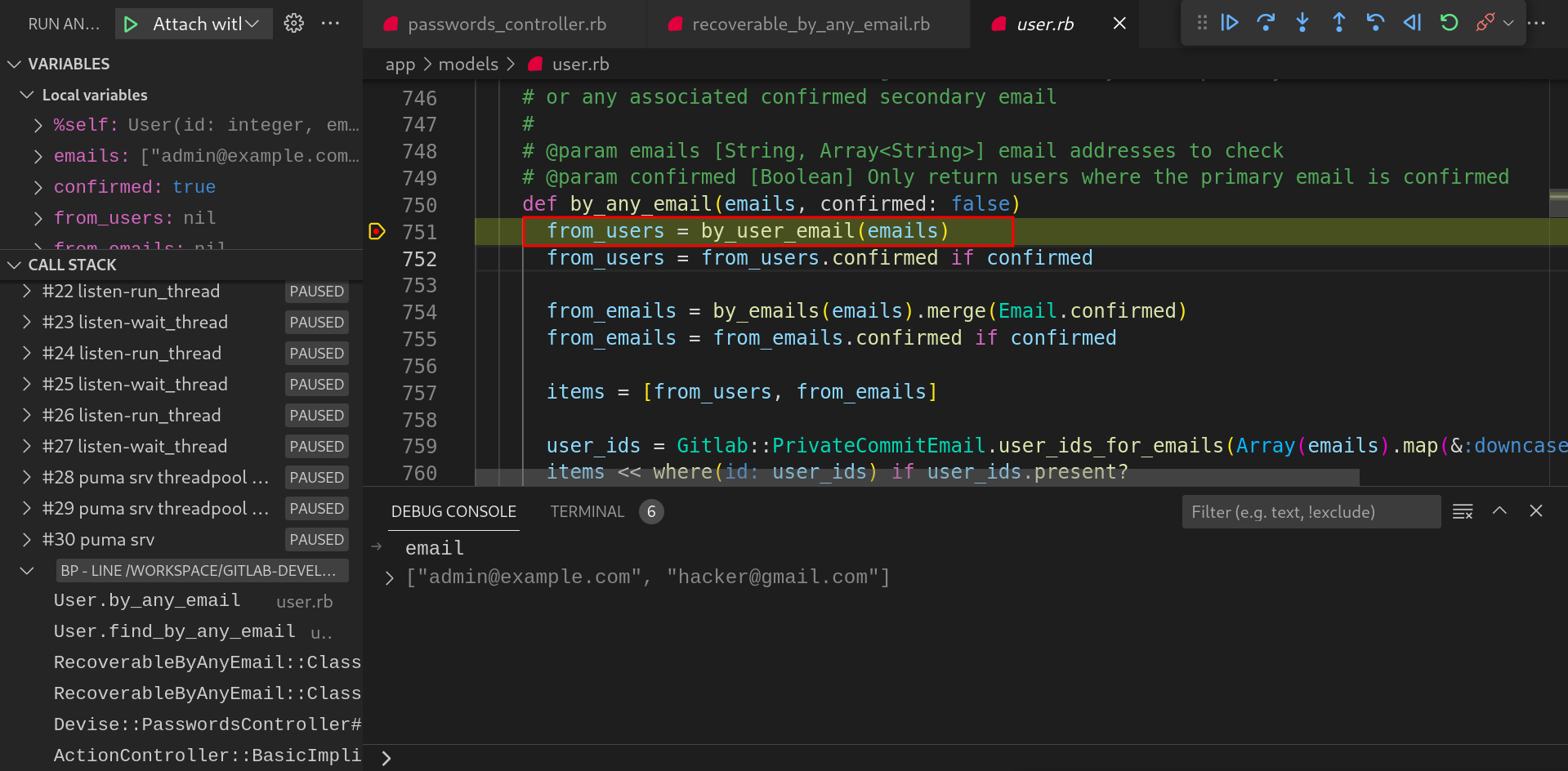Image resolution: width=1568 pixels, height=771 pixels.
Task: Expand thread #30 puma srv
Action: 27,540
